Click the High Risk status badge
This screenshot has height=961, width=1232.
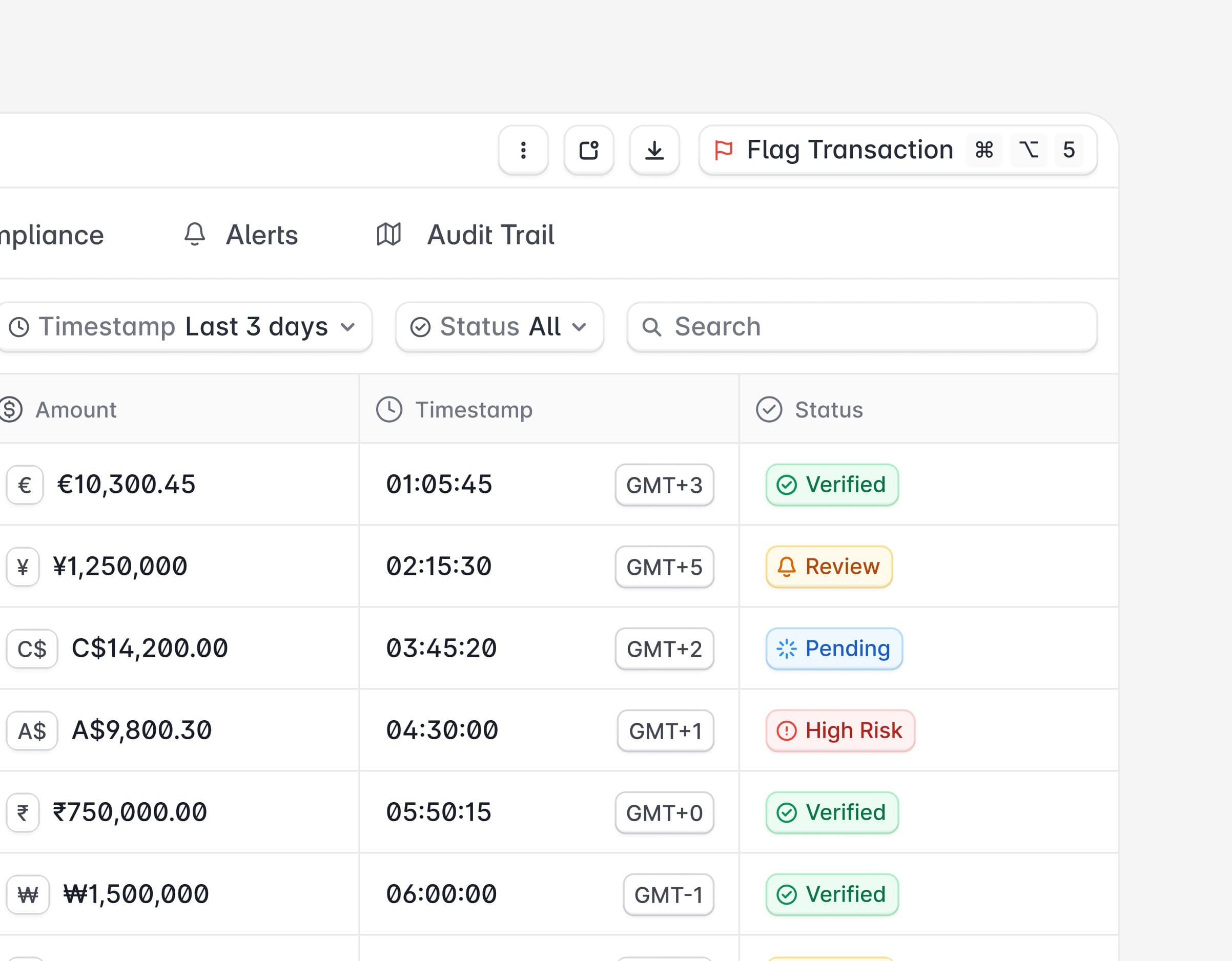840,731
